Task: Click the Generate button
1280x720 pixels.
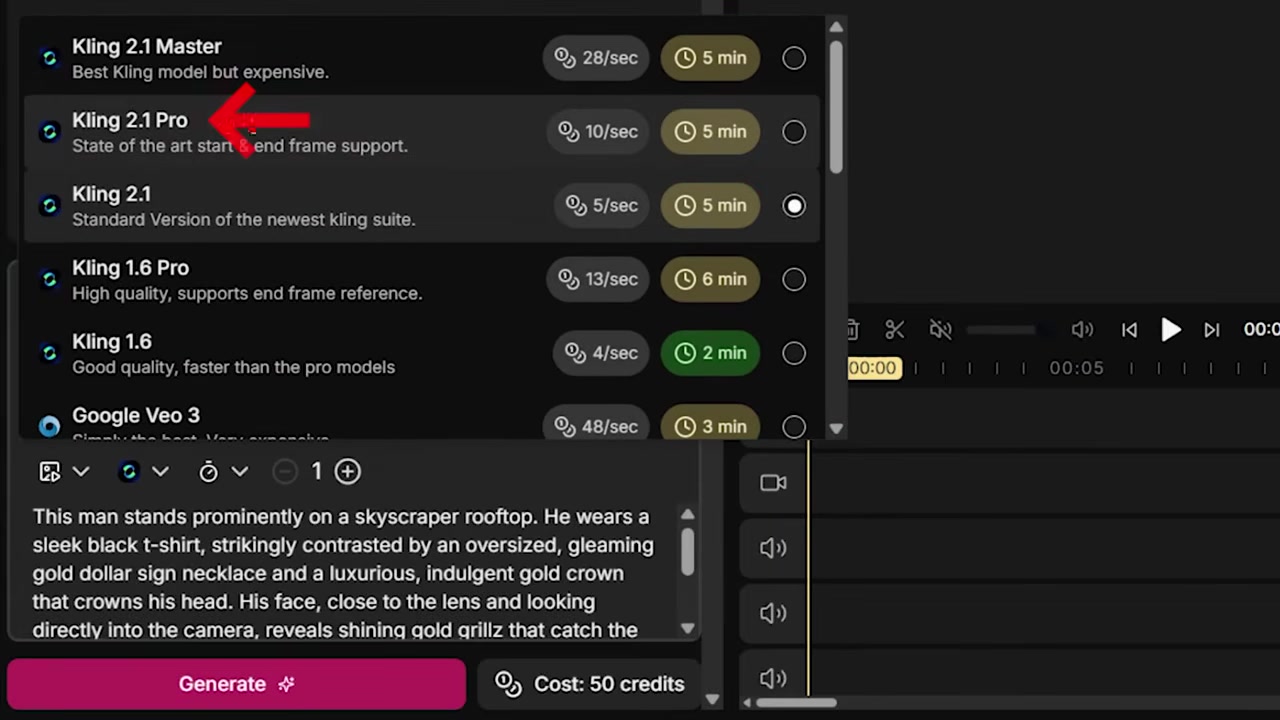Action: point(236,684)
